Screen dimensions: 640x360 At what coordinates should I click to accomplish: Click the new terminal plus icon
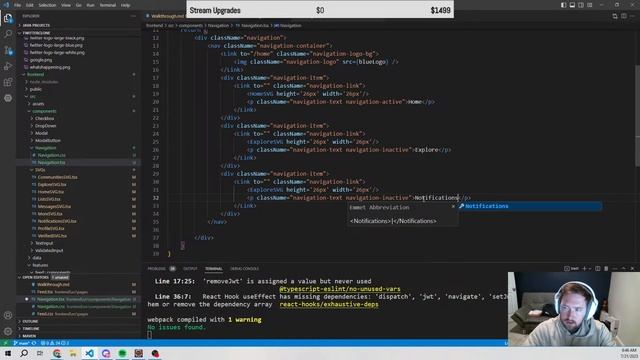pos(584,269)
